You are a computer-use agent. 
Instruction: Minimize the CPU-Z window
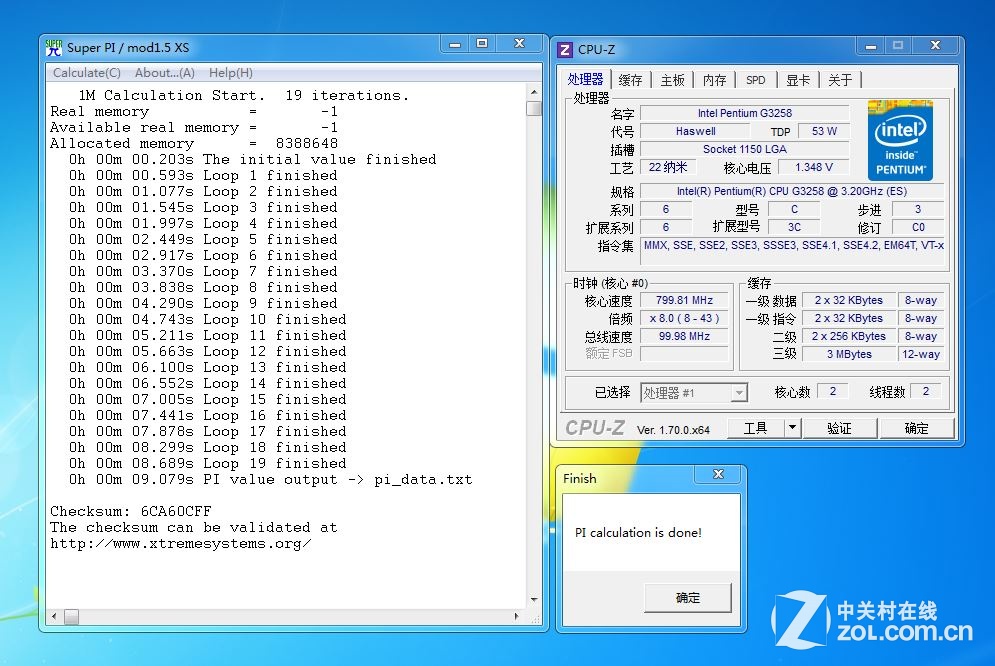[871, 46]
